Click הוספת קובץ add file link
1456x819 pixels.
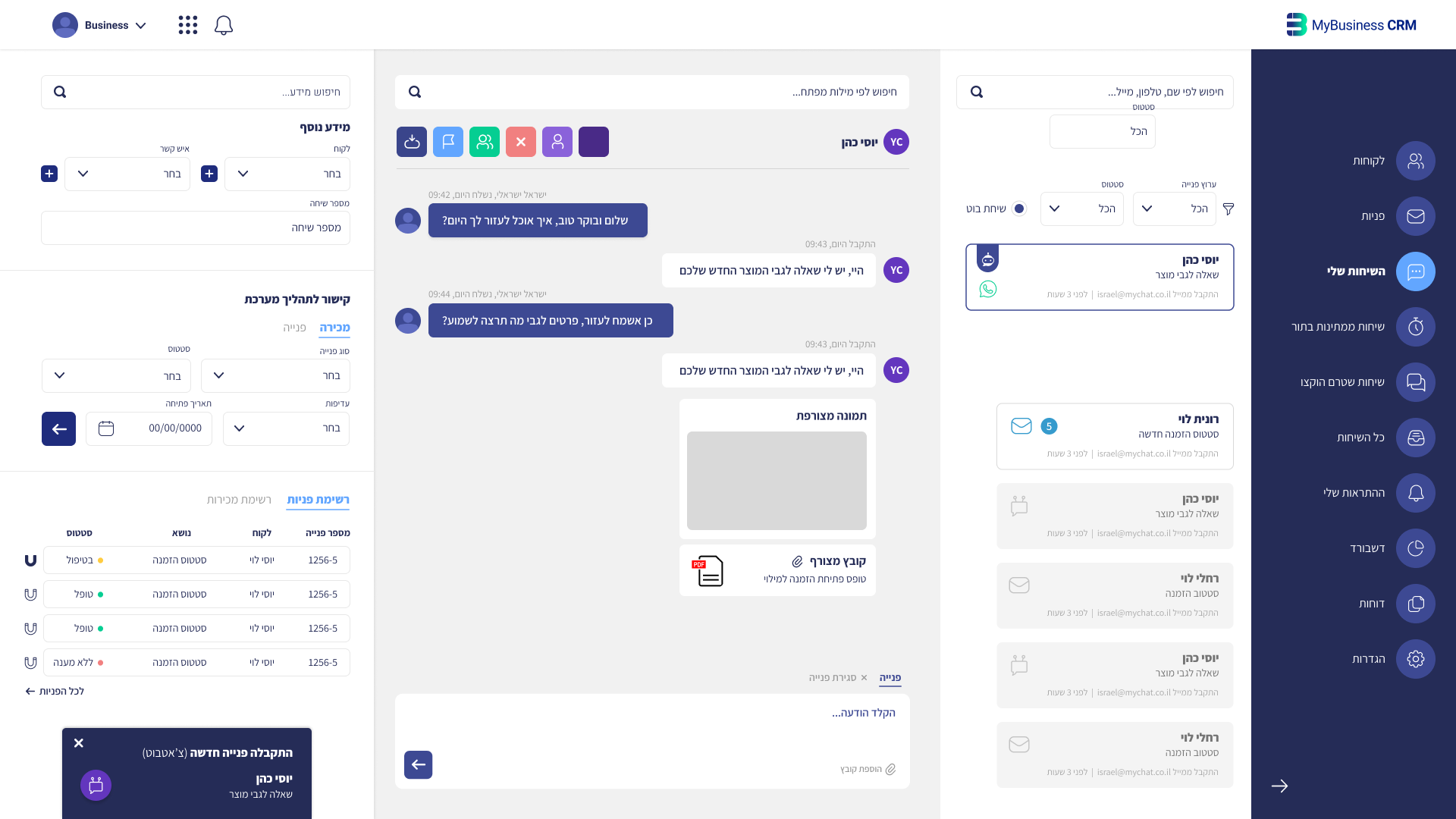pyautogui.click(x=868, y=769)
